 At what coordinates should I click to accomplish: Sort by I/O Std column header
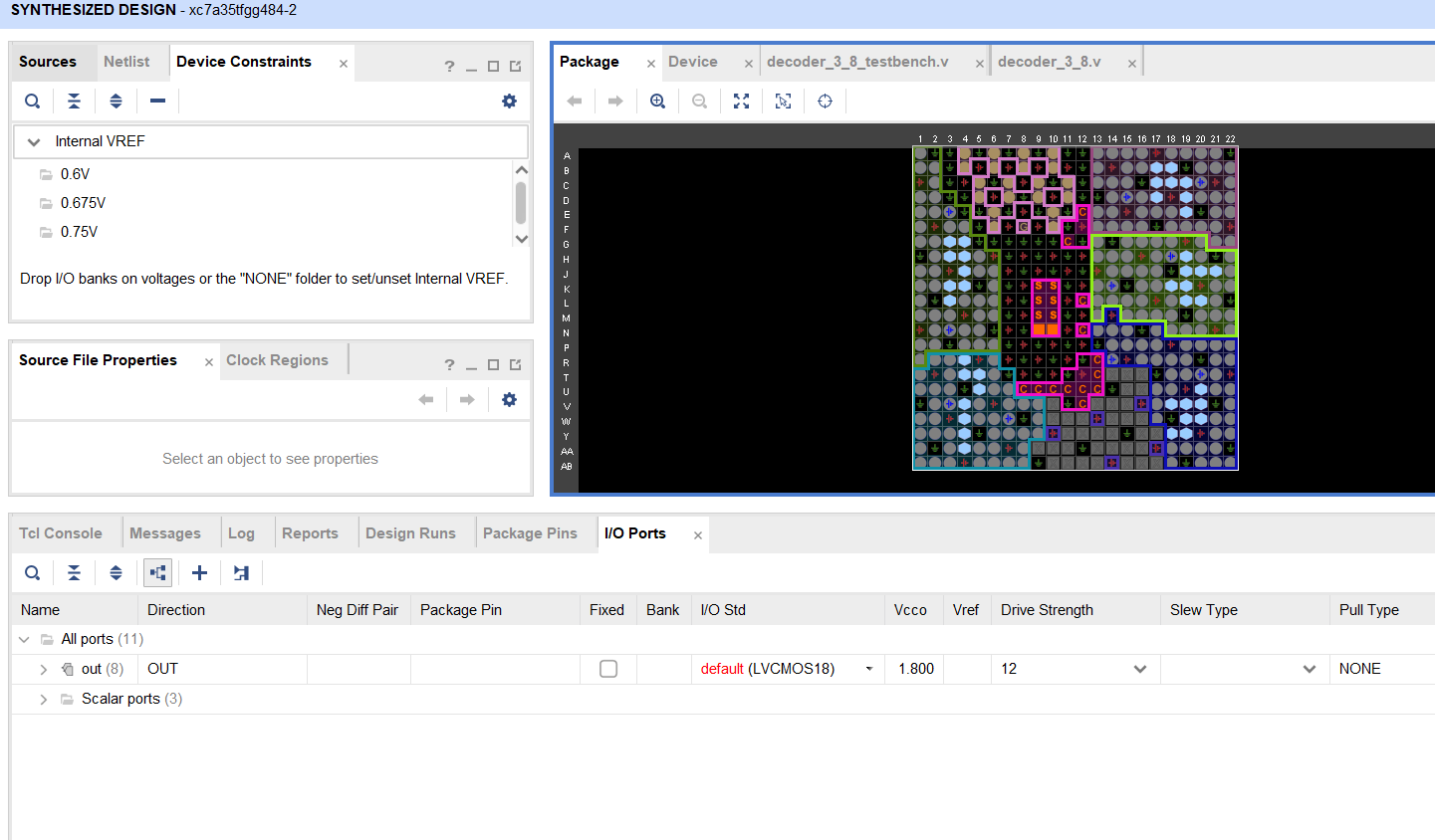tap(788, 610)
